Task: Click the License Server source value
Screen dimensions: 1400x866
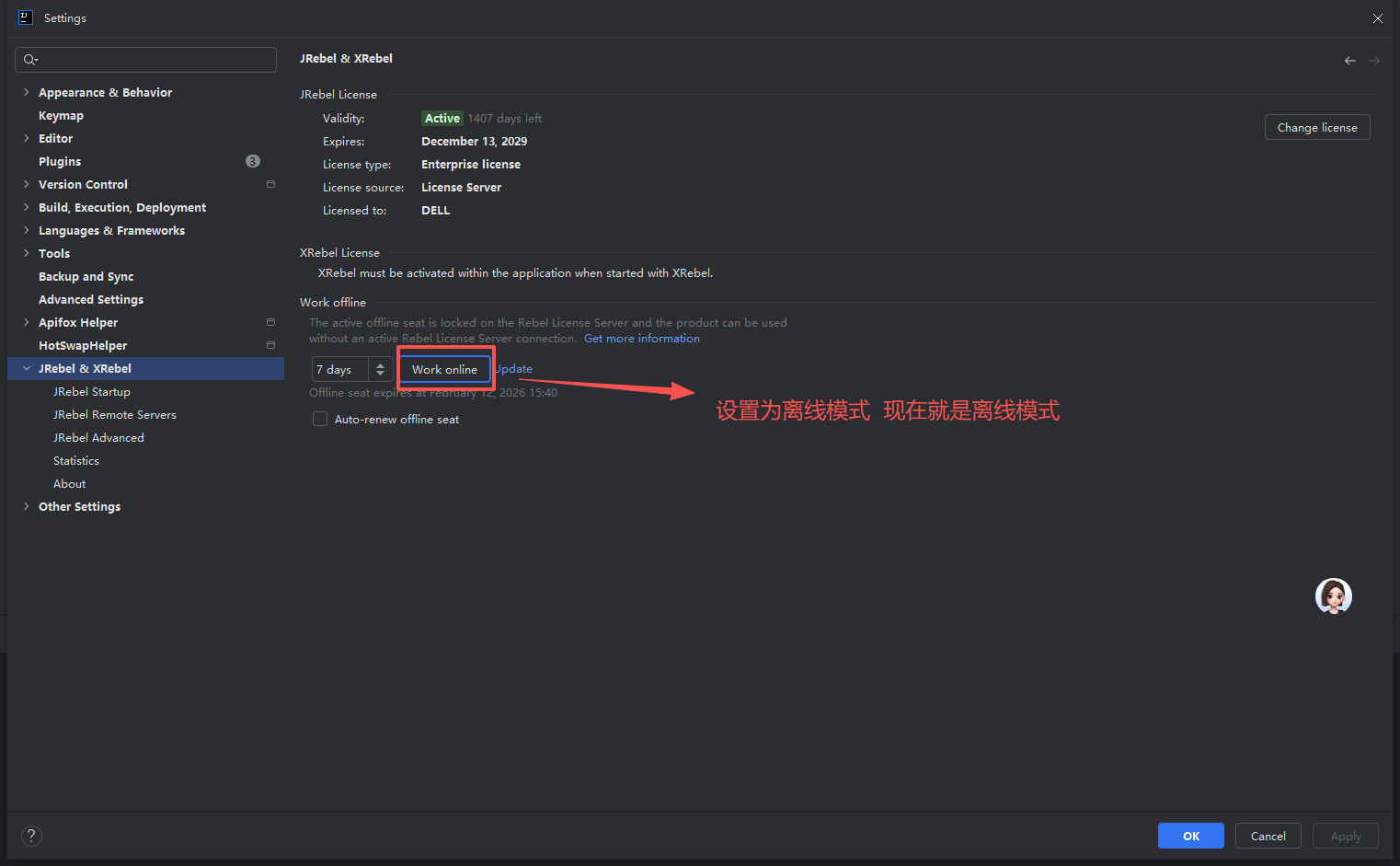Action: [461, 187]
